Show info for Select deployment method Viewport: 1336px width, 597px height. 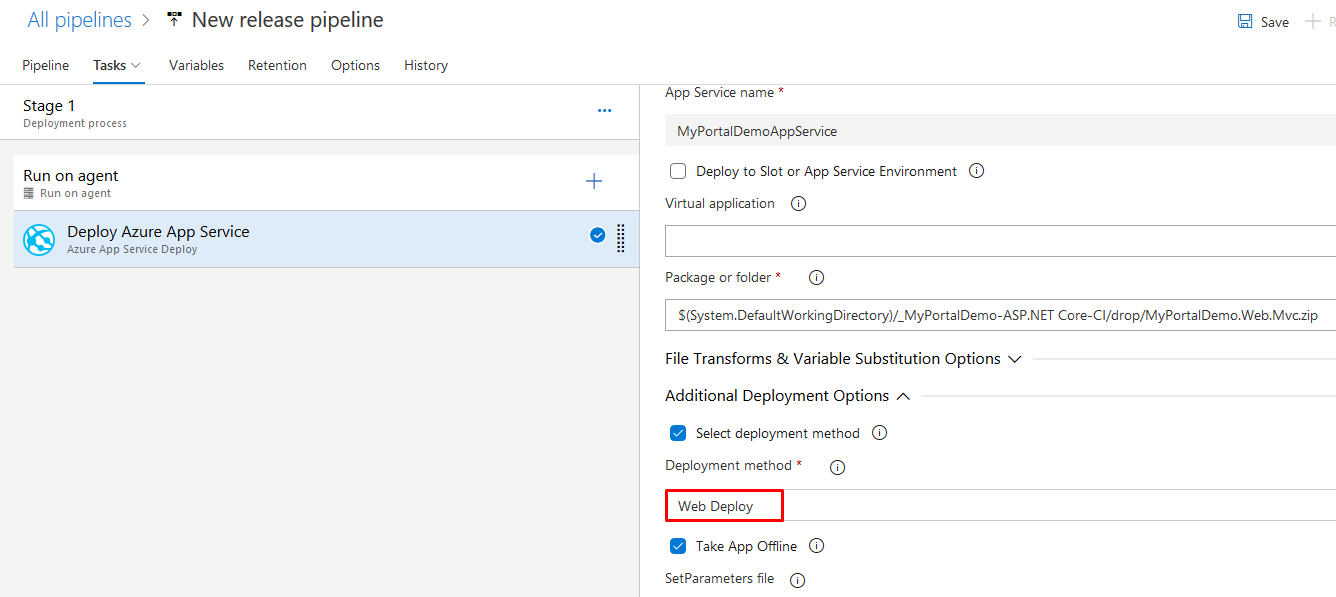[x=880, y=433]
